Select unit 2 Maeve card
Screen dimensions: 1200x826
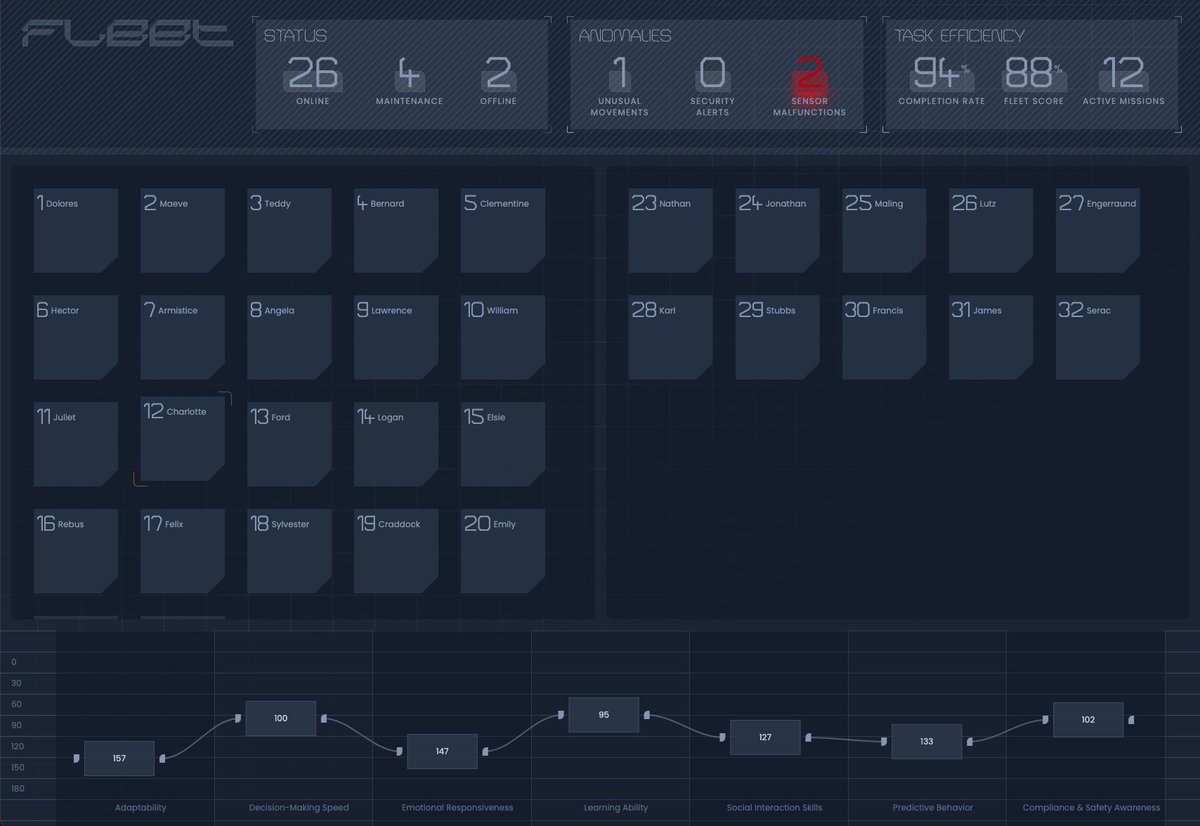tap(182, 230)
